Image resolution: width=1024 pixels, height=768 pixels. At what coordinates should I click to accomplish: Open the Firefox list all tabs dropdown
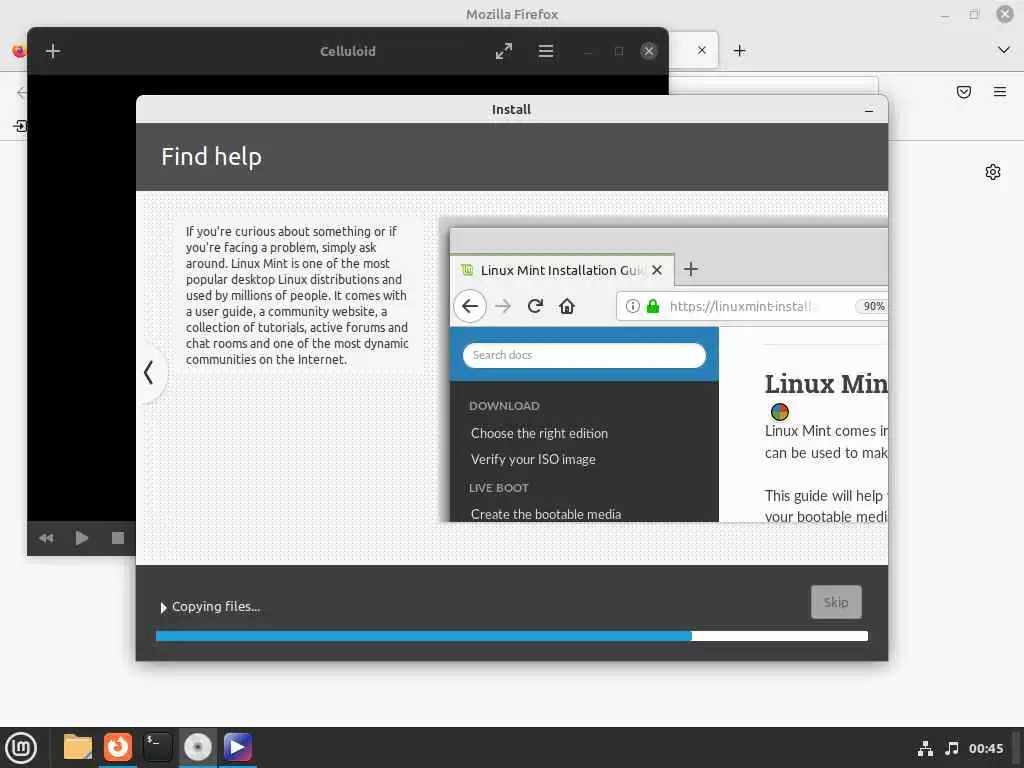click(x=1004, y=50)
